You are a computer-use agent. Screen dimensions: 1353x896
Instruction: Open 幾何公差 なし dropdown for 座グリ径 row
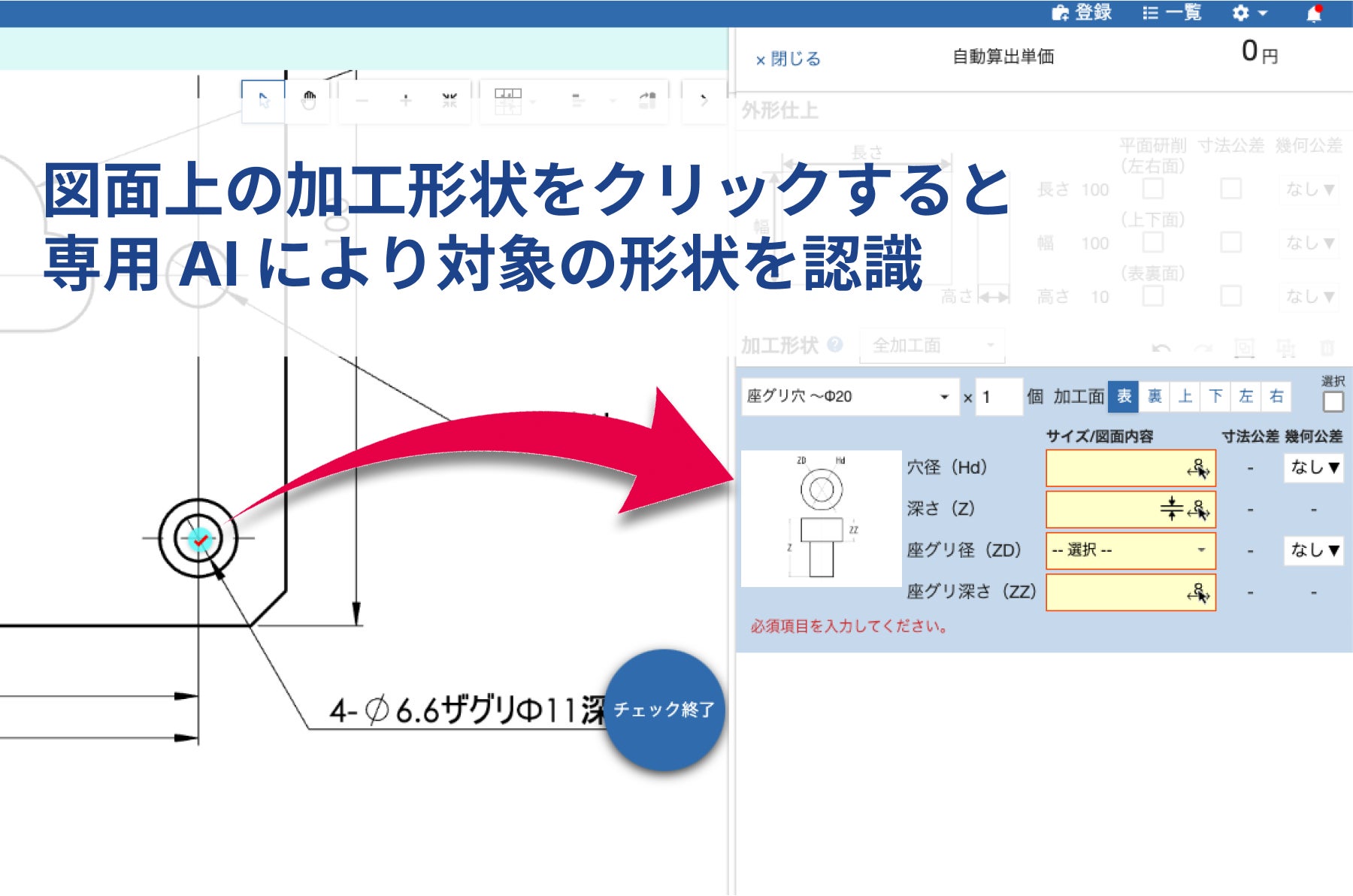pyautogui.click(x=1313, y=550)
